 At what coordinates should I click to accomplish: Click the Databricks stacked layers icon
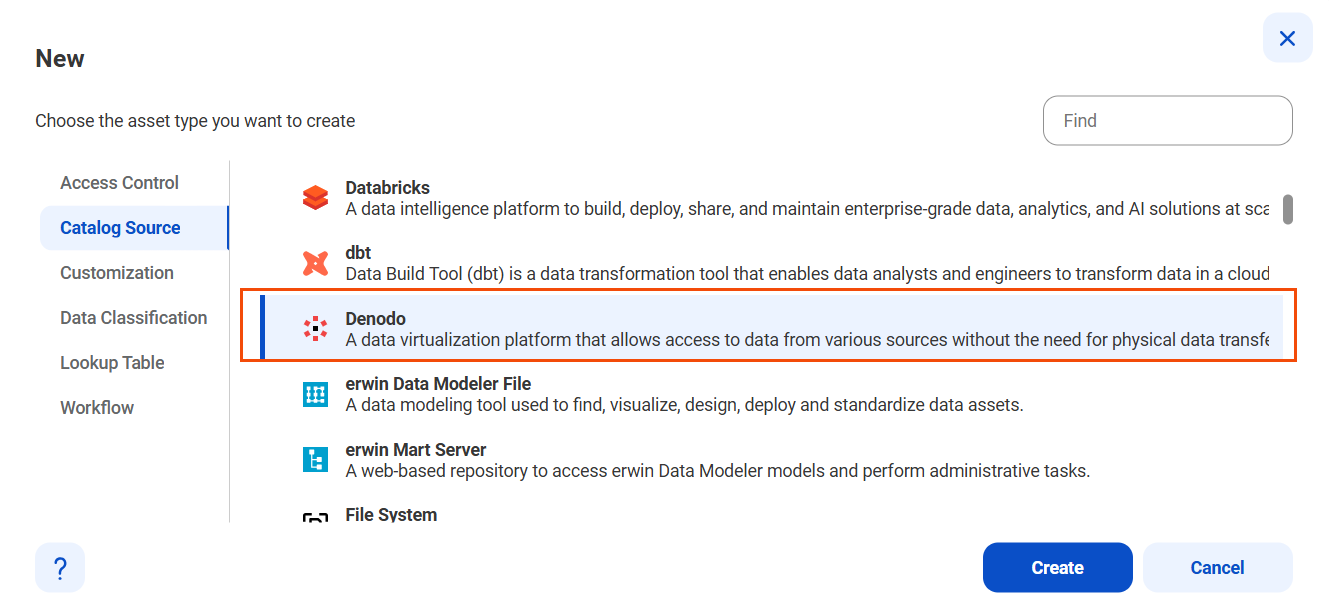point(315,198)
